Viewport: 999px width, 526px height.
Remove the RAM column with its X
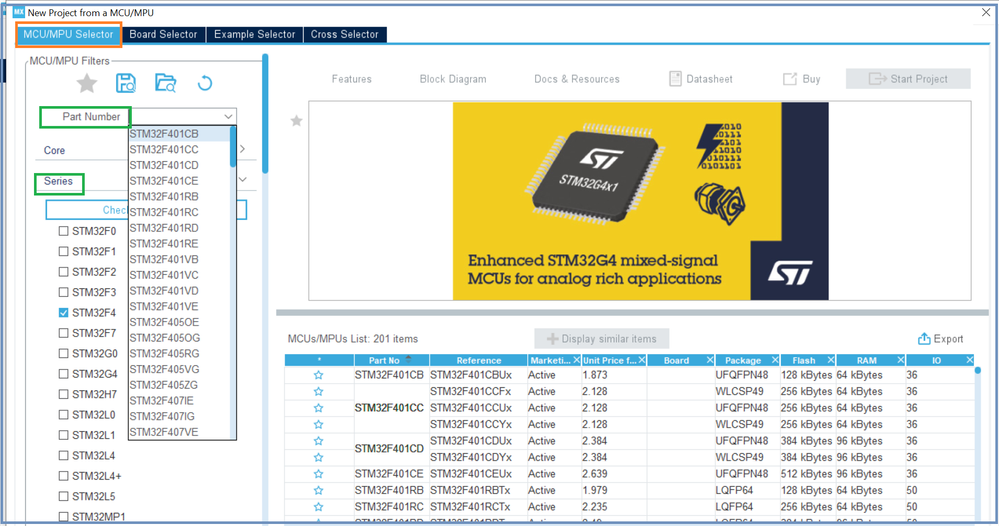coord(900,360)
